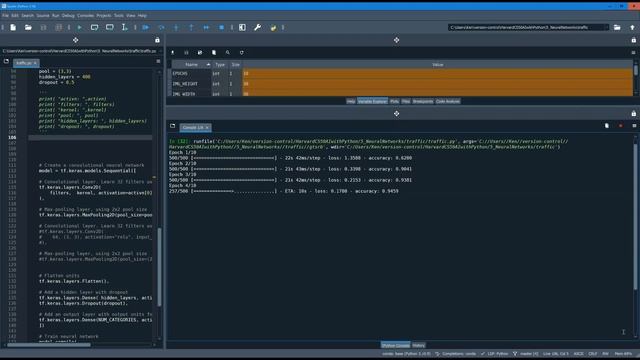Click conda environment status bar entry
Screen dimensions: 640x360
coord(406,354)
